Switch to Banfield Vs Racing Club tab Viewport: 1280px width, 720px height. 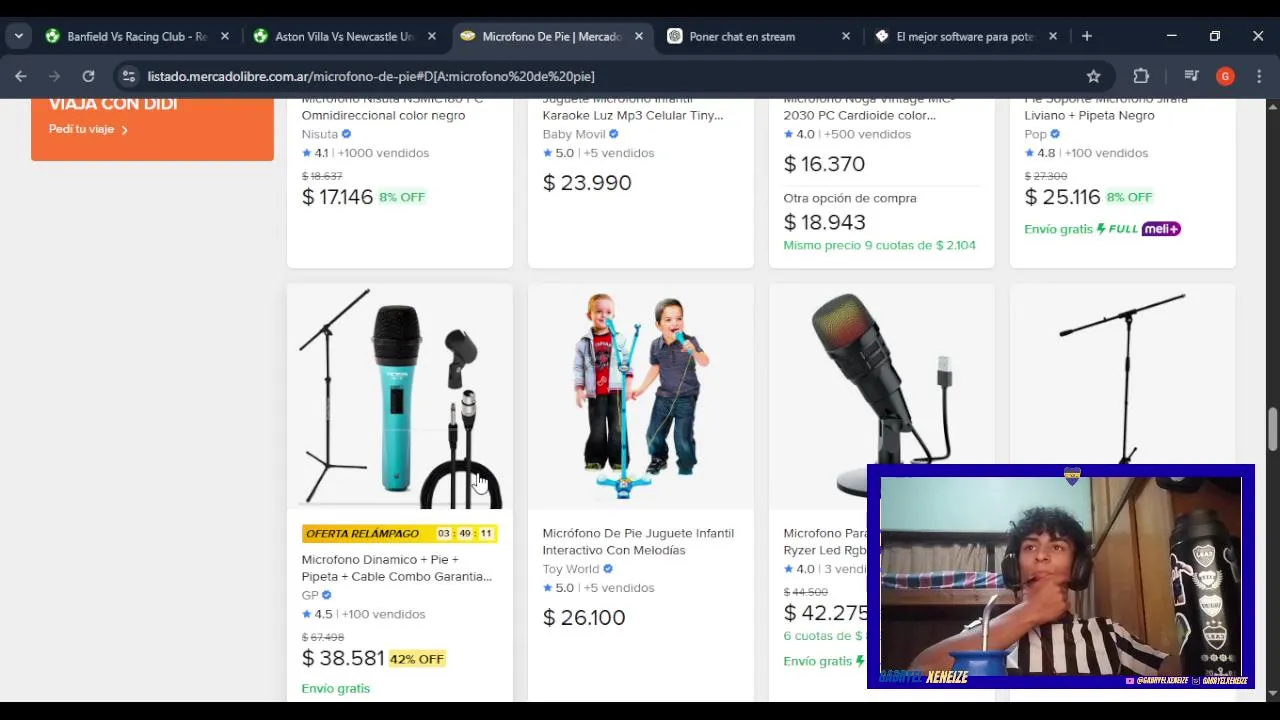[x=136, y=36]
